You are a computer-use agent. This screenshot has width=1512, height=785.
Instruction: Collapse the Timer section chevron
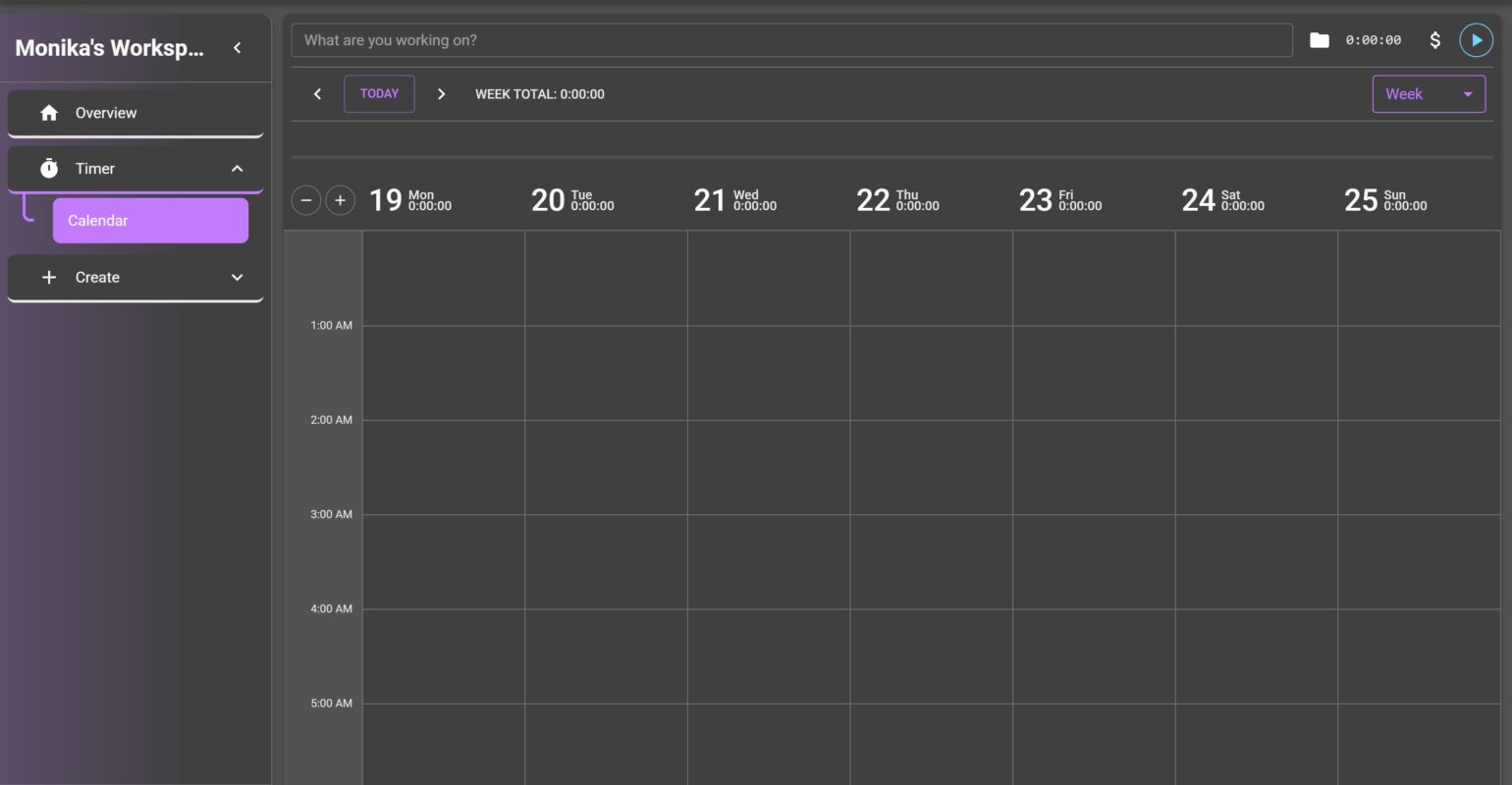pyautogui.click(x=237, y=169)
